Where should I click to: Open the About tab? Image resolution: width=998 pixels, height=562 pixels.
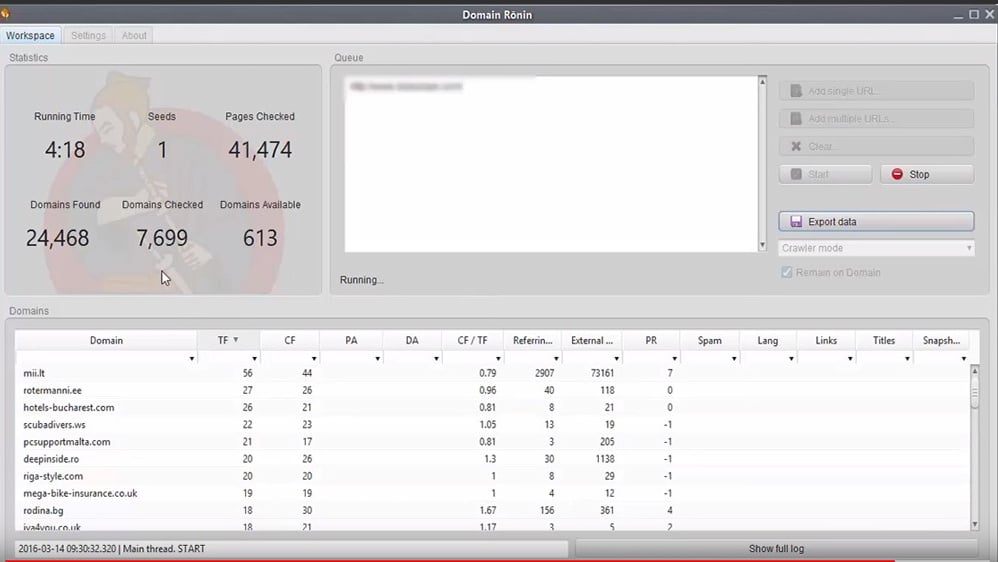tap(134, 35)
